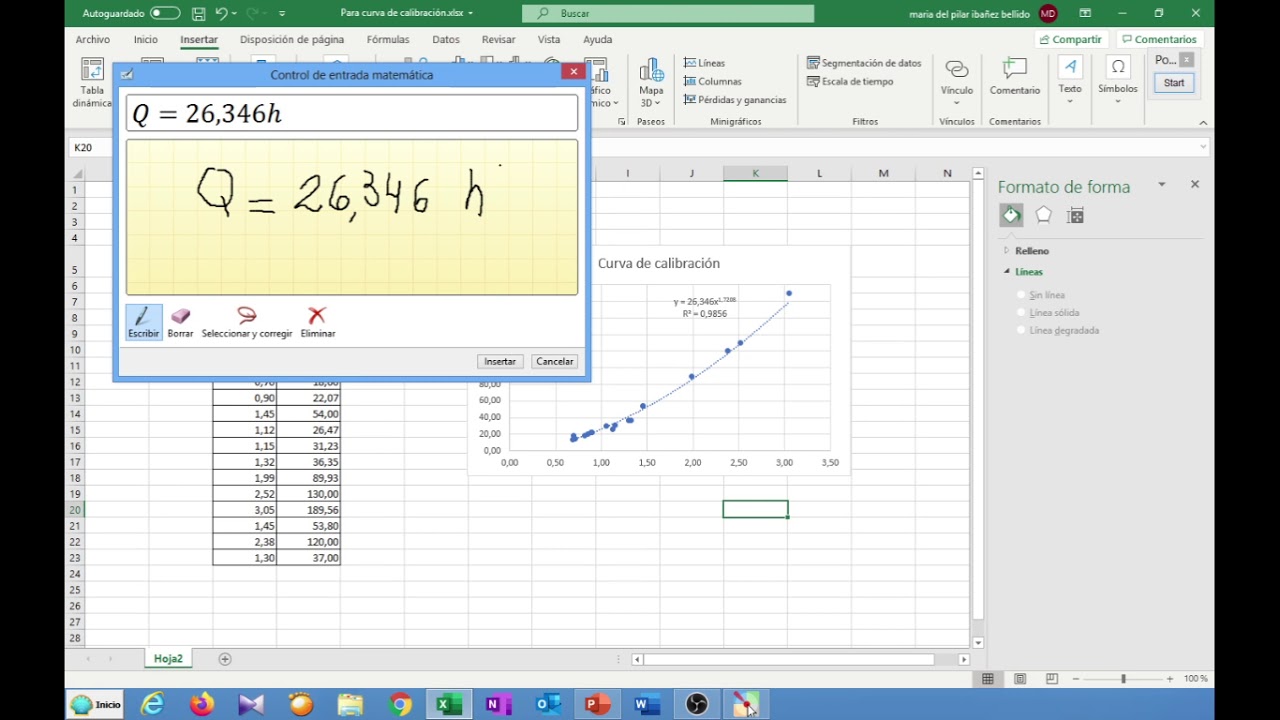Open Google Chrome from the taskbar
The width and height of the screenshot is (1280, 720).
(400, 705)
